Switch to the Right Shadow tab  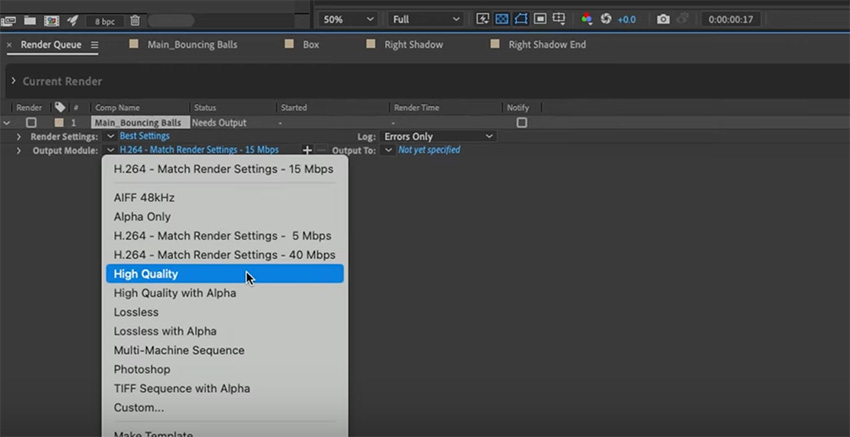413,45
